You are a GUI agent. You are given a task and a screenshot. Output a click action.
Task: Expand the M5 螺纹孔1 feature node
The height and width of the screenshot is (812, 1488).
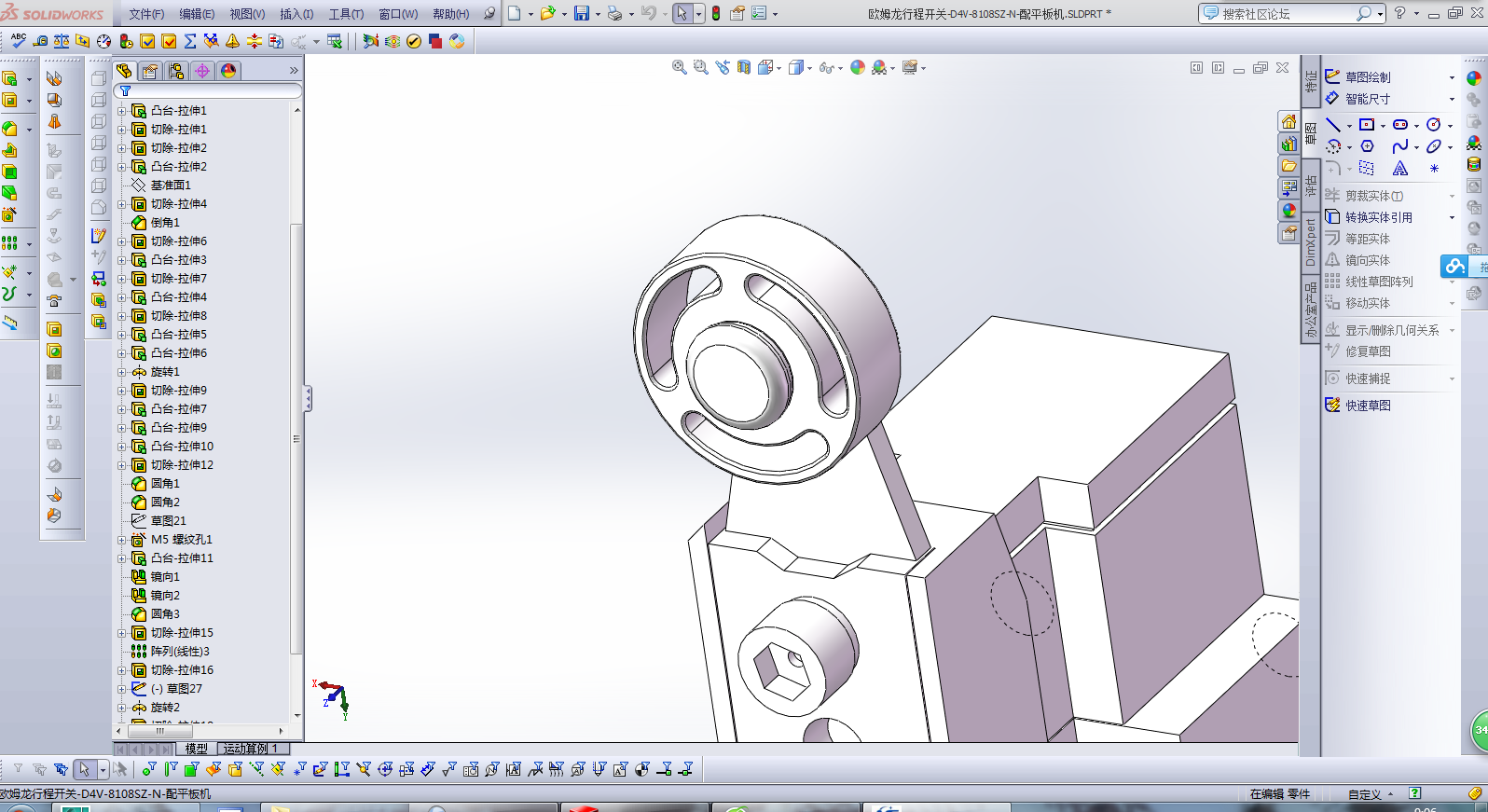(121, 540)
